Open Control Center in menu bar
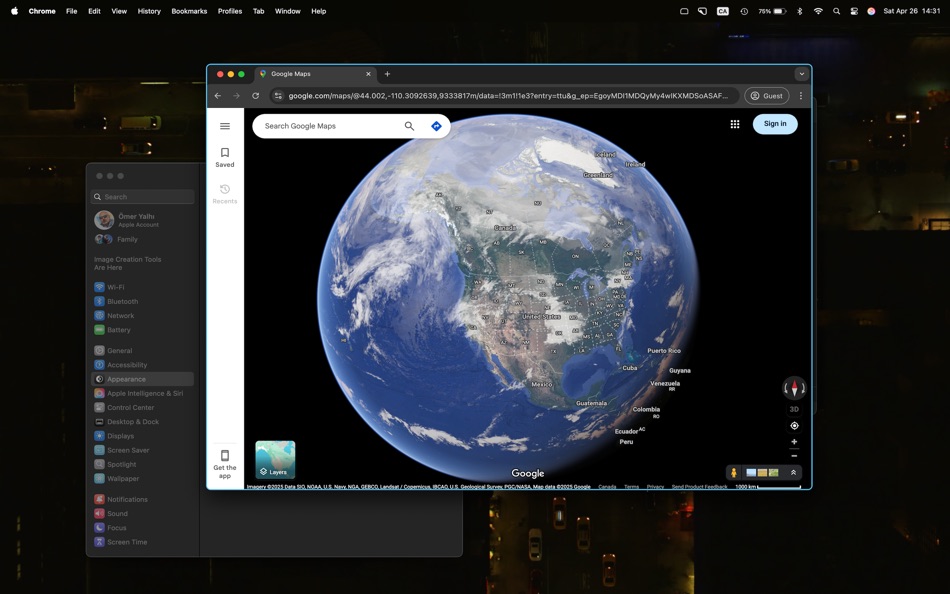This screenshot has width=950, height=594. coord(854,11)
